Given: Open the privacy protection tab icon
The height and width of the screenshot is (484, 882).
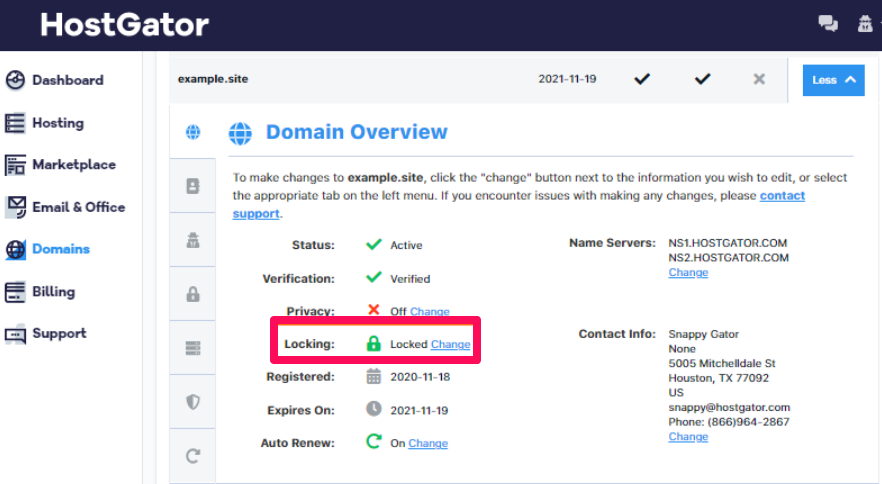Looking at the screenshot, I should click(193, 240).
